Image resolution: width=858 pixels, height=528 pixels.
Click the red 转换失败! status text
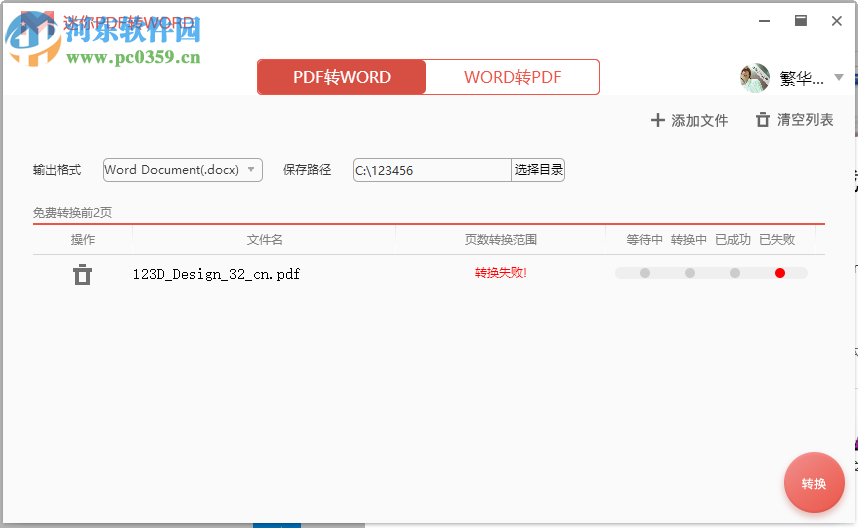tap(500, 272)
